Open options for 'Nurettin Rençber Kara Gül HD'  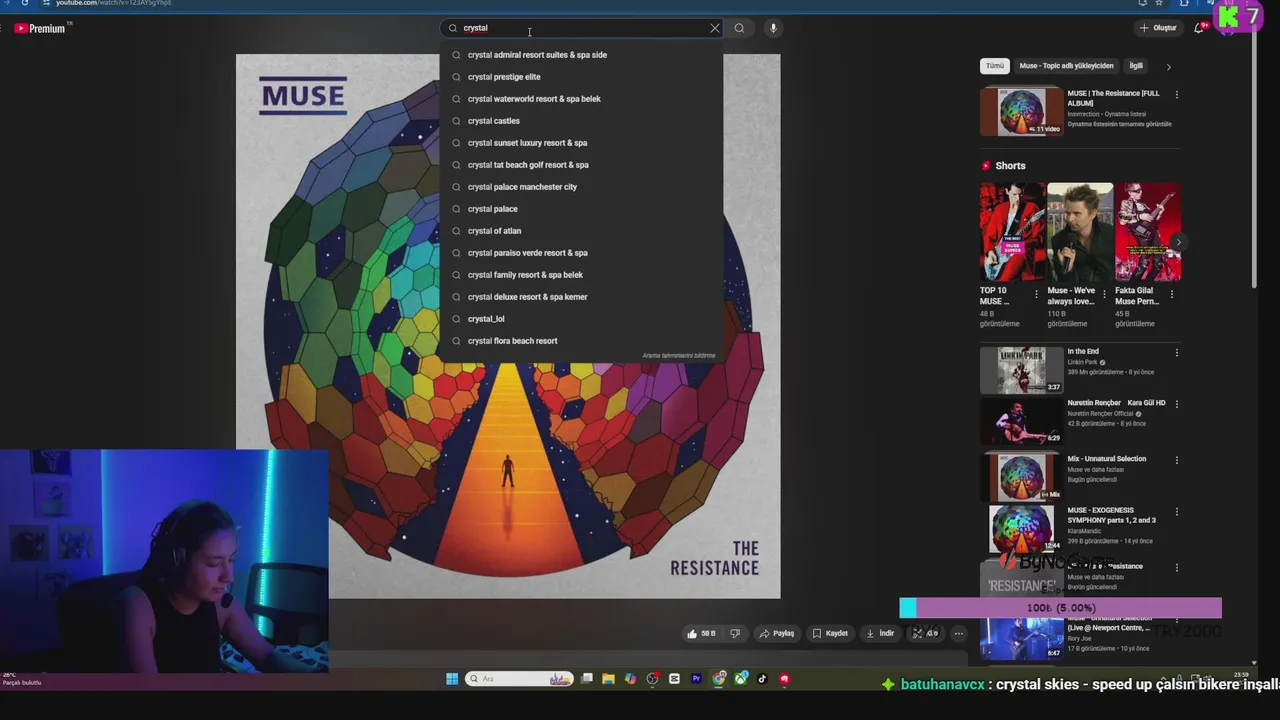pos(1176,404)
